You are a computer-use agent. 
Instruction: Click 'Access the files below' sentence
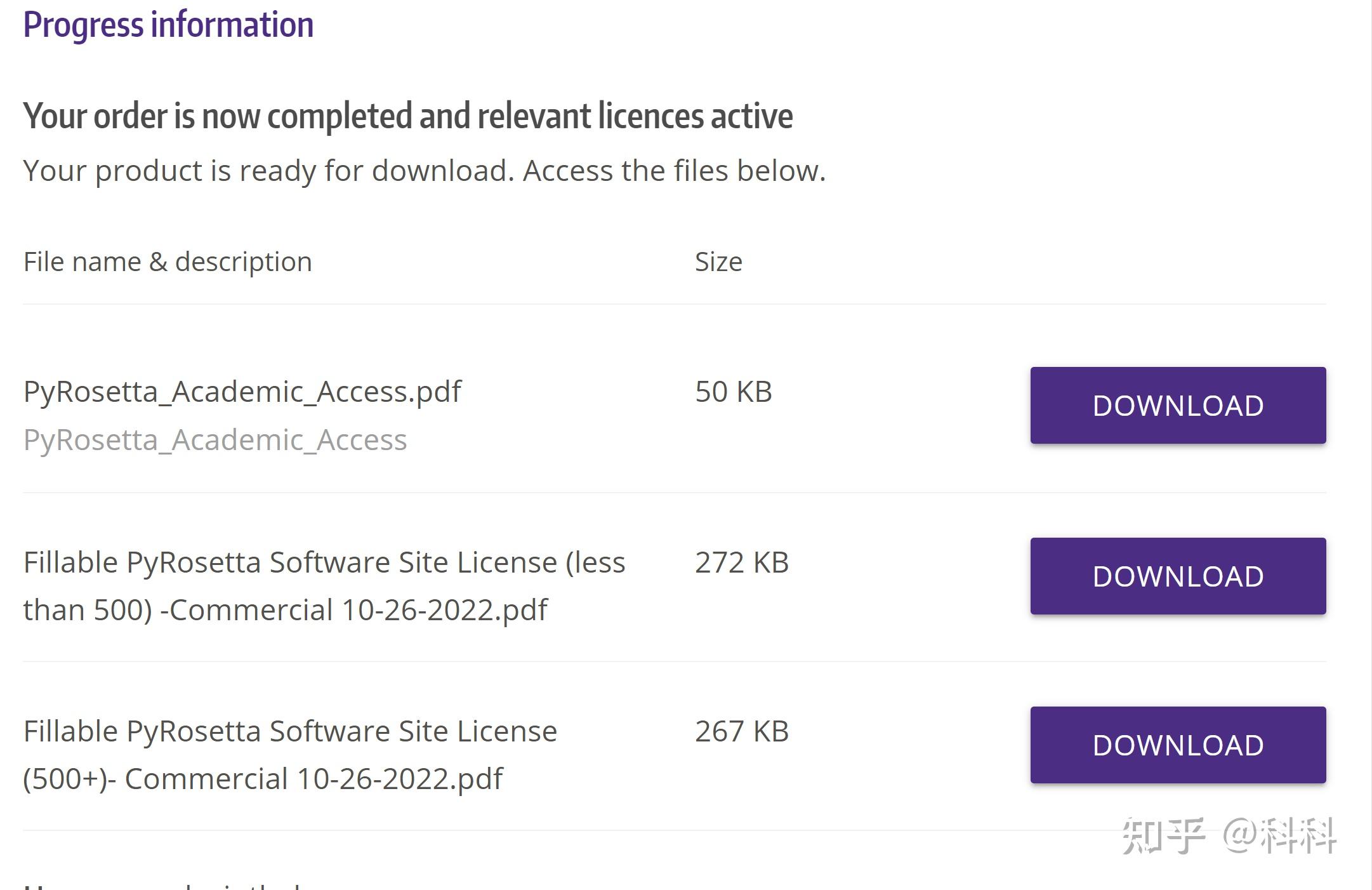(x=674, y=171)
